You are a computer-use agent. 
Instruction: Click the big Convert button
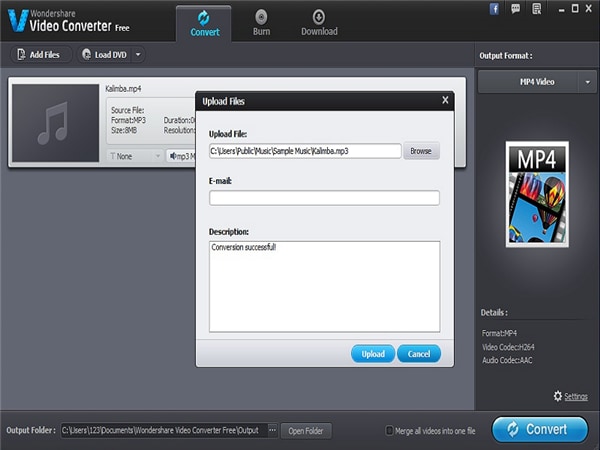pos(540,429)
